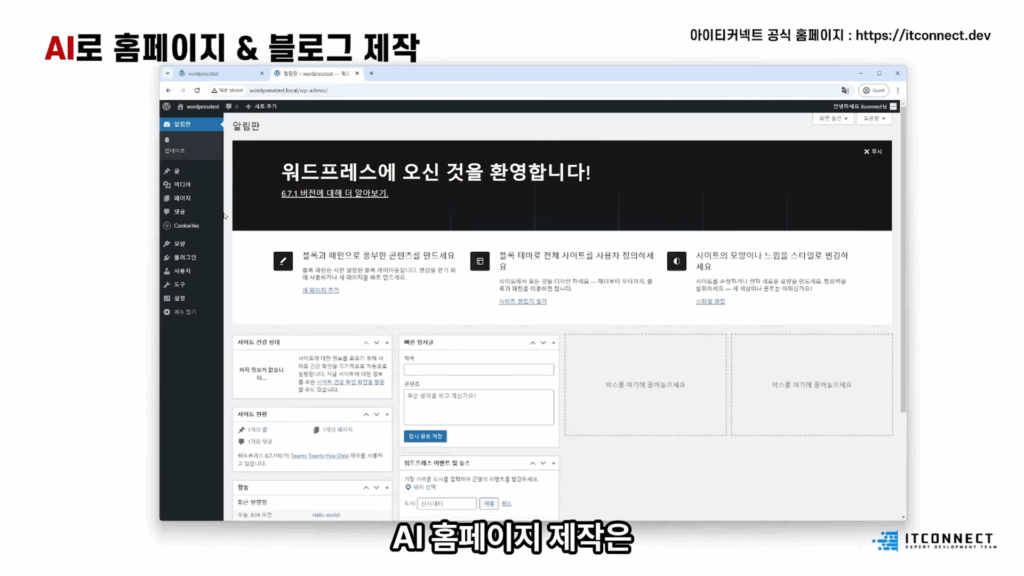
Task: Open the 미디어 media menu
Action: pyautogui.click(x=191, y=185)
